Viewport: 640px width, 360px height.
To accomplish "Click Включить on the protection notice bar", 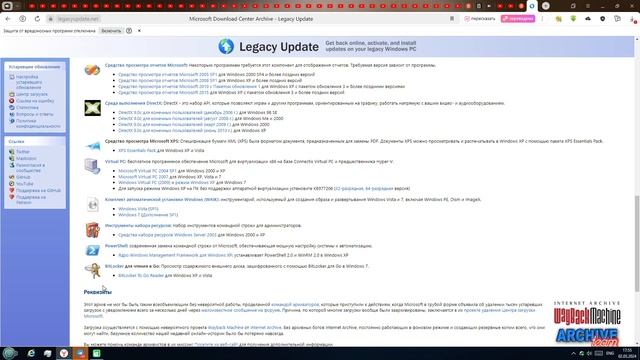I will tap(111, 31).
